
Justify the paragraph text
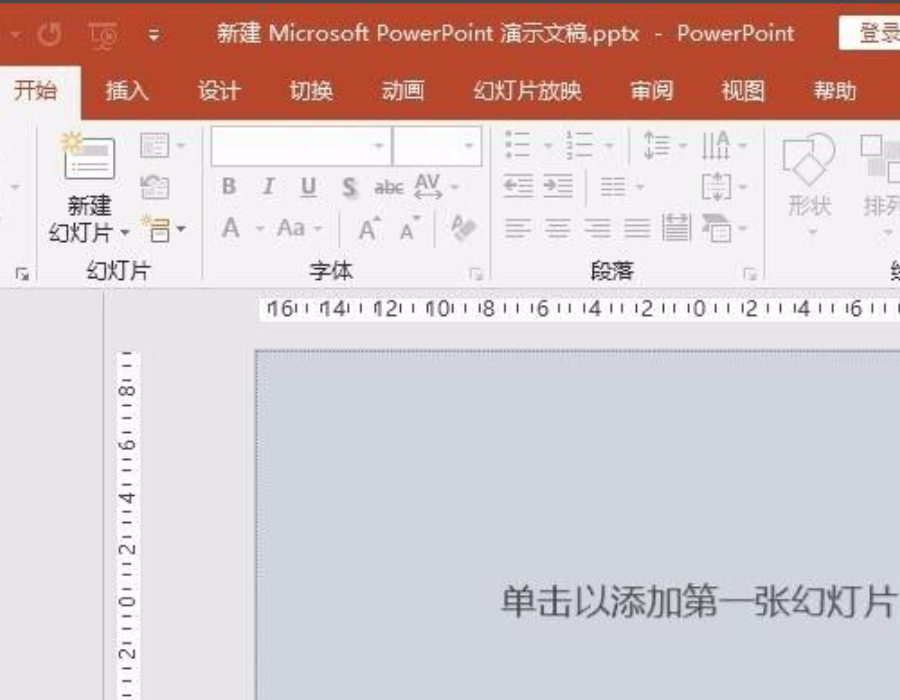(x=637, y=228)
